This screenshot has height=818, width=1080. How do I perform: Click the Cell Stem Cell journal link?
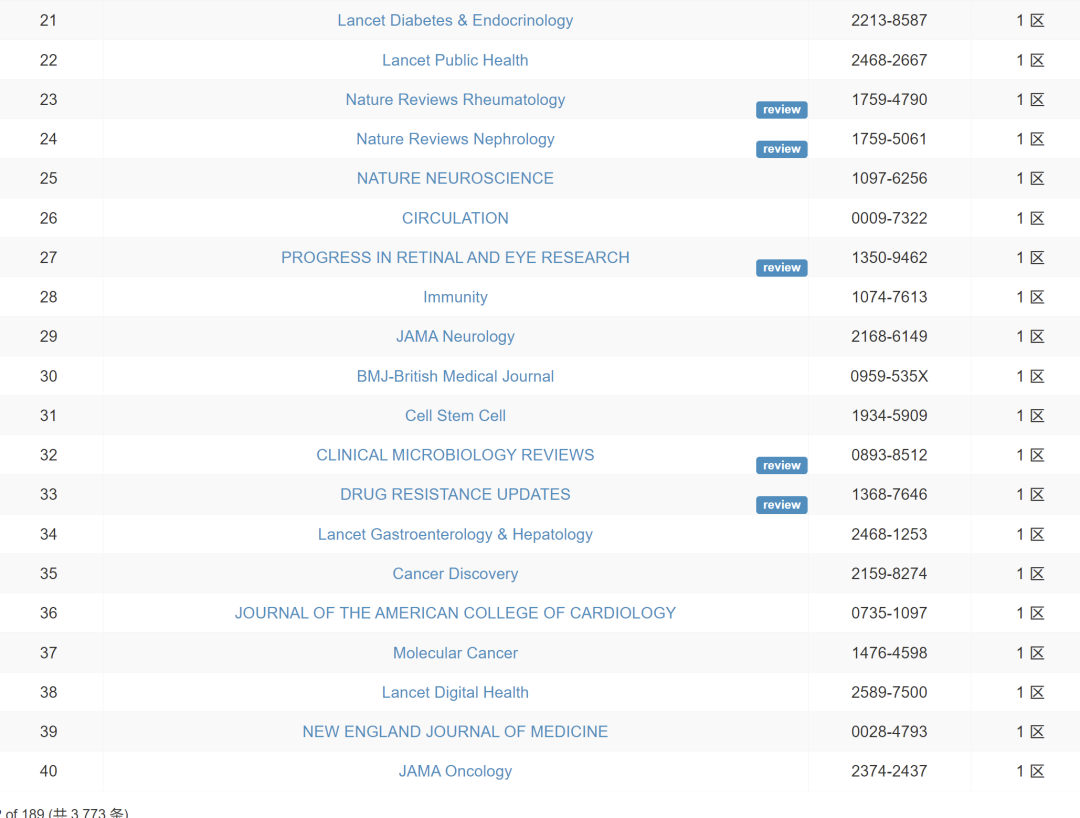[x=455, y=415]
